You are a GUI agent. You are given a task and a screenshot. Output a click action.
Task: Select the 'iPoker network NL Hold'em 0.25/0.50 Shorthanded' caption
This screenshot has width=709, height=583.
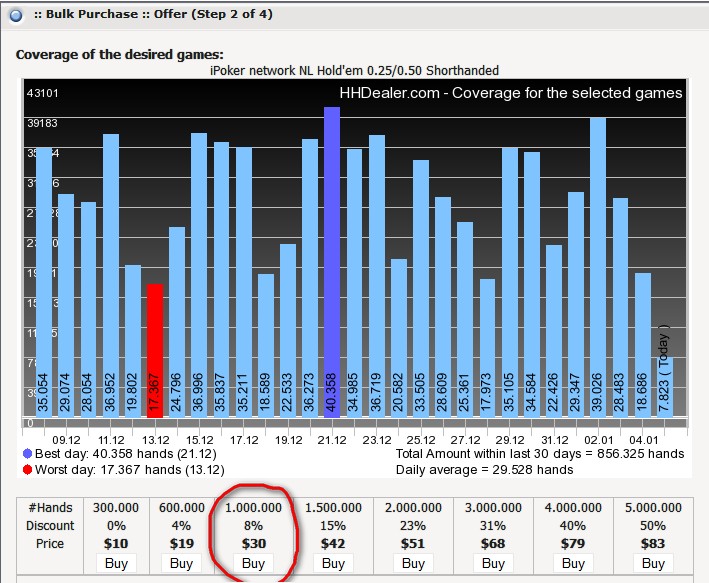click(354, 71)
